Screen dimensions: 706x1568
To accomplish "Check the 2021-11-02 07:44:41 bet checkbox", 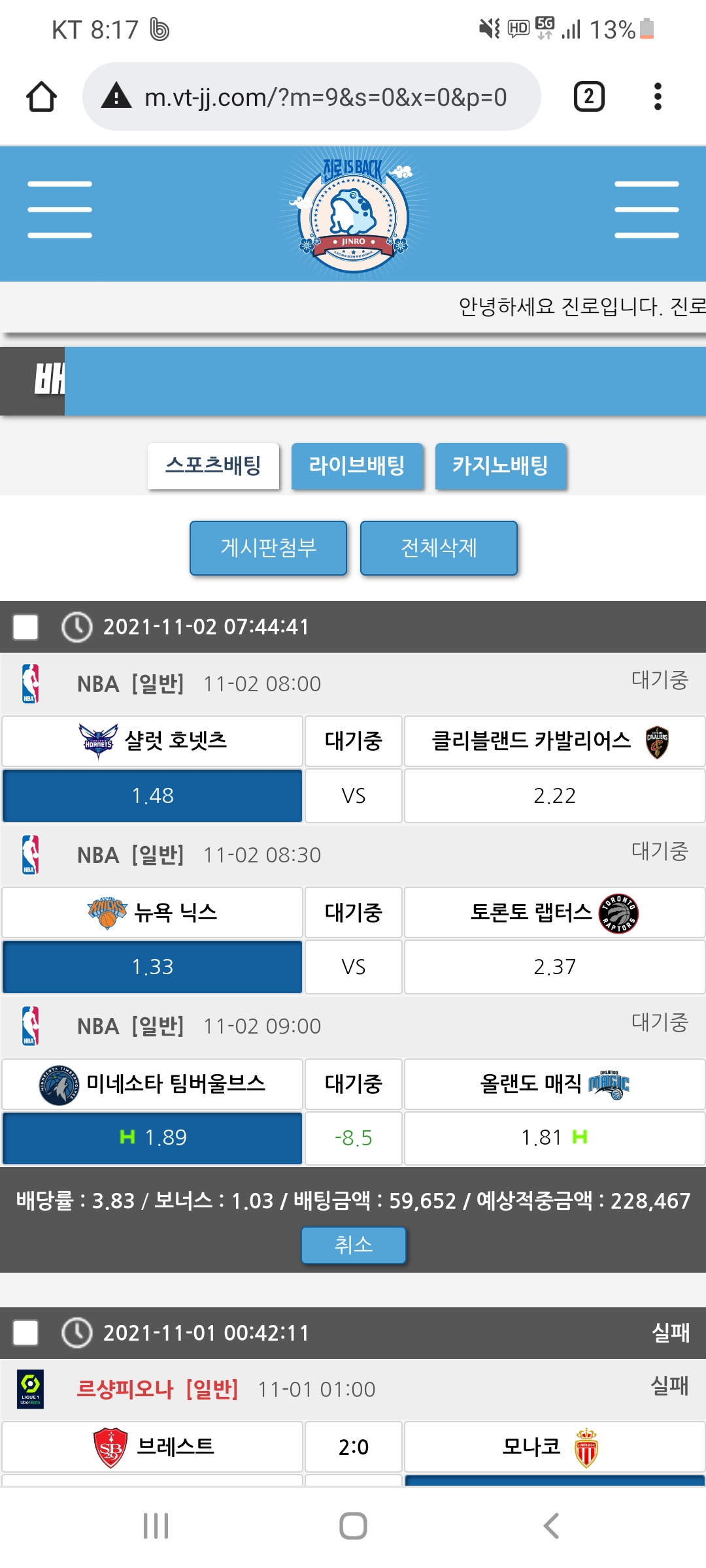I will coord(25,627).
